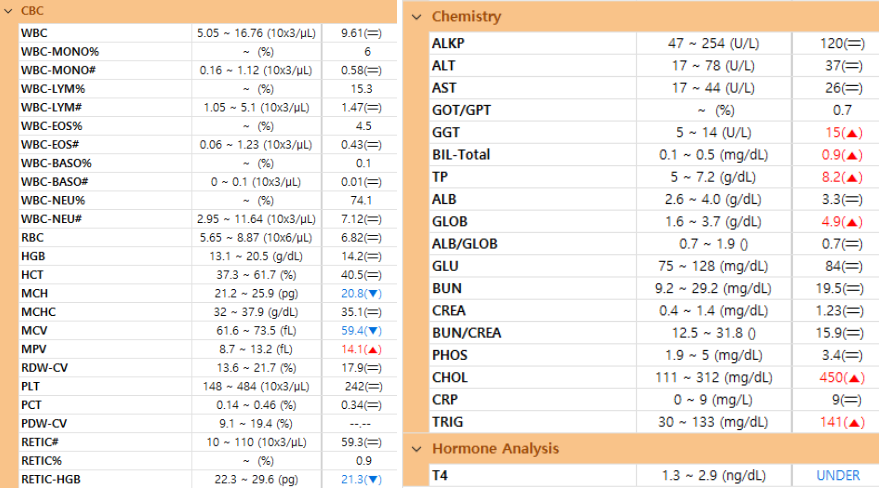Screen dimensions: 879x491
Task: Collapse the CBC section chevron
Action: coord(8,11)
